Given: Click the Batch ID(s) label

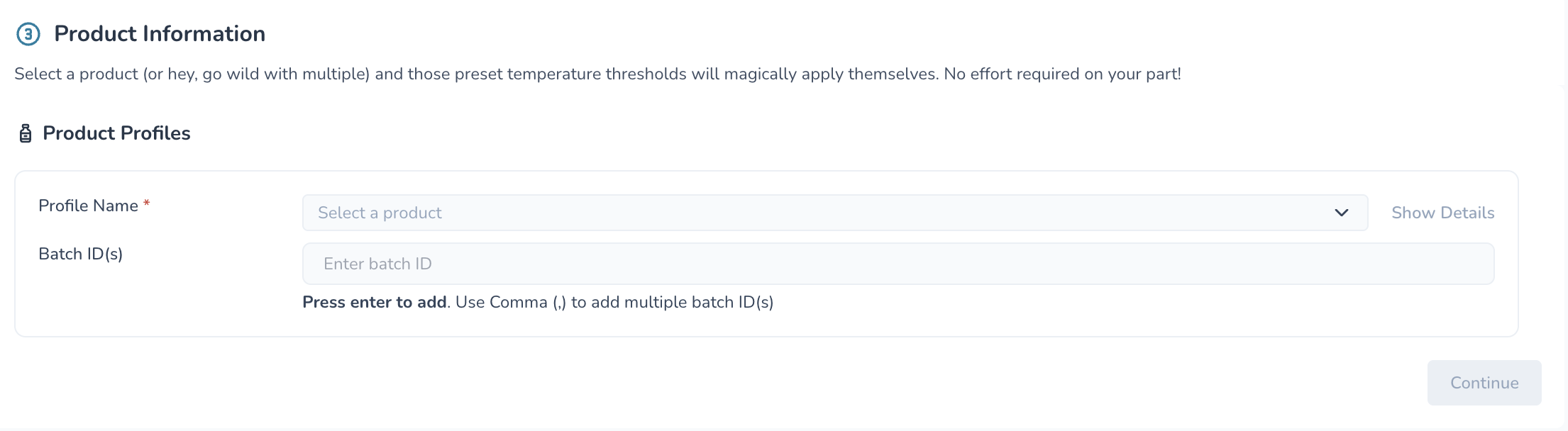Looking at the screenshot, I should coord(81,254).
